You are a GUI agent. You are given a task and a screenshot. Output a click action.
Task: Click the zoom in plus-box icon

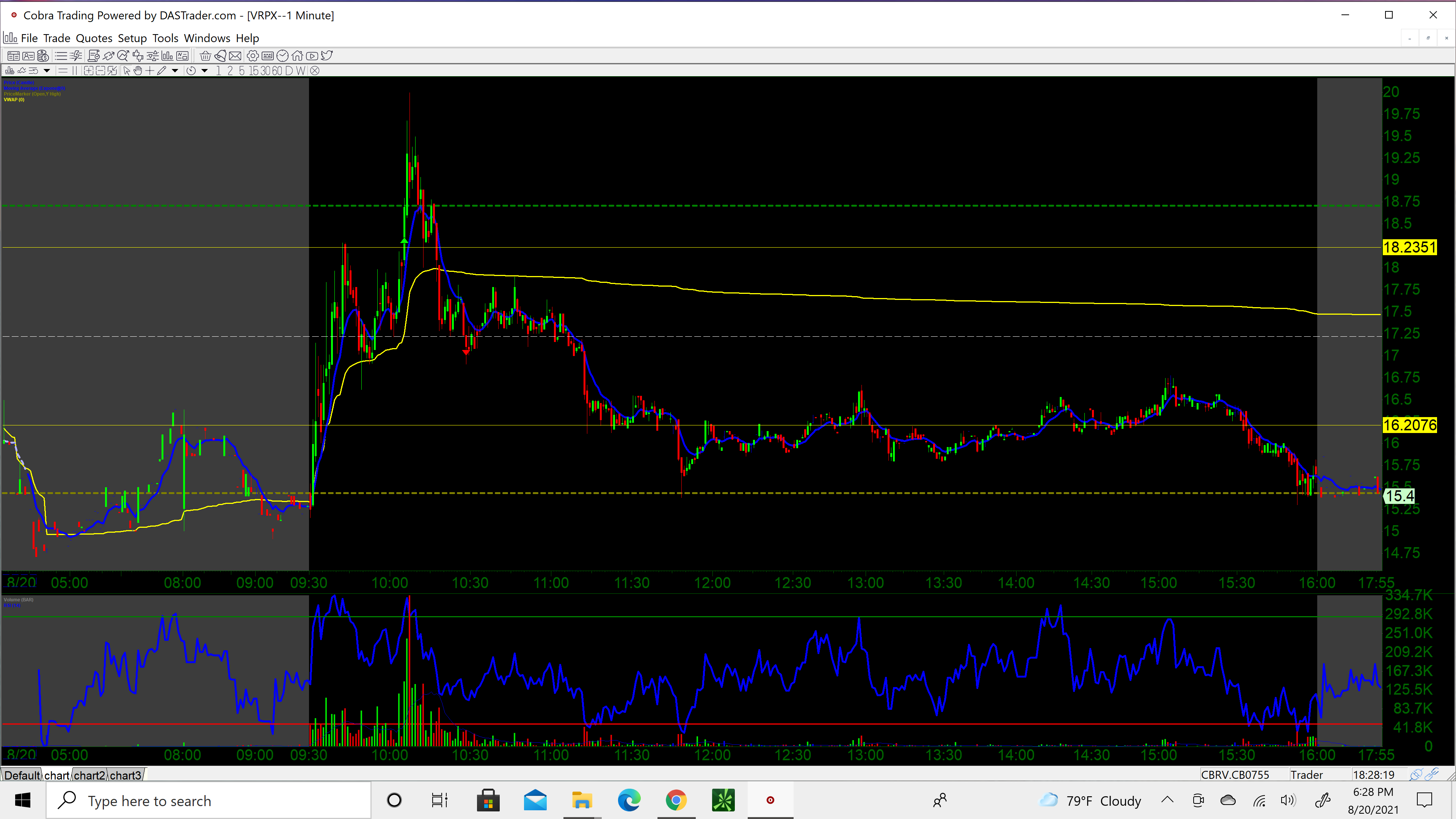[x=89, y=71]
